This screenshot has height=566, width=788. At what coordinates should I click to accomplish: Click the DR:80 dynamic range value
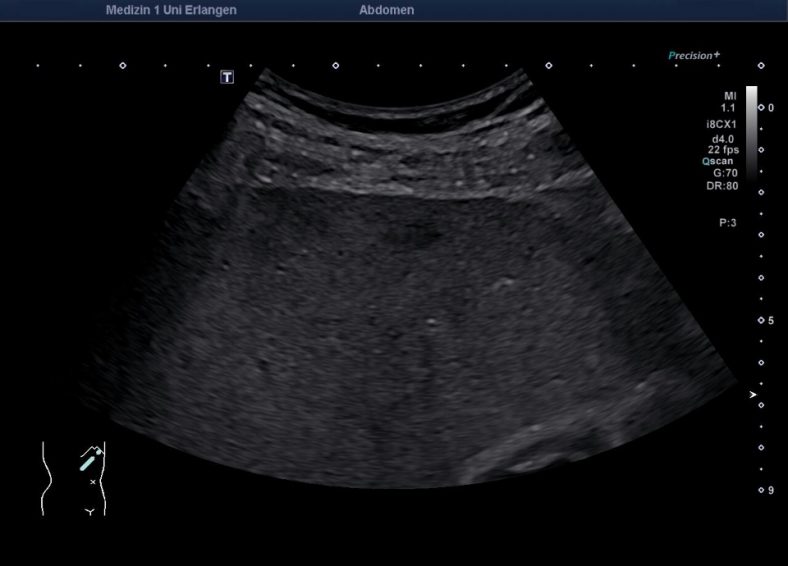[722, 185]
